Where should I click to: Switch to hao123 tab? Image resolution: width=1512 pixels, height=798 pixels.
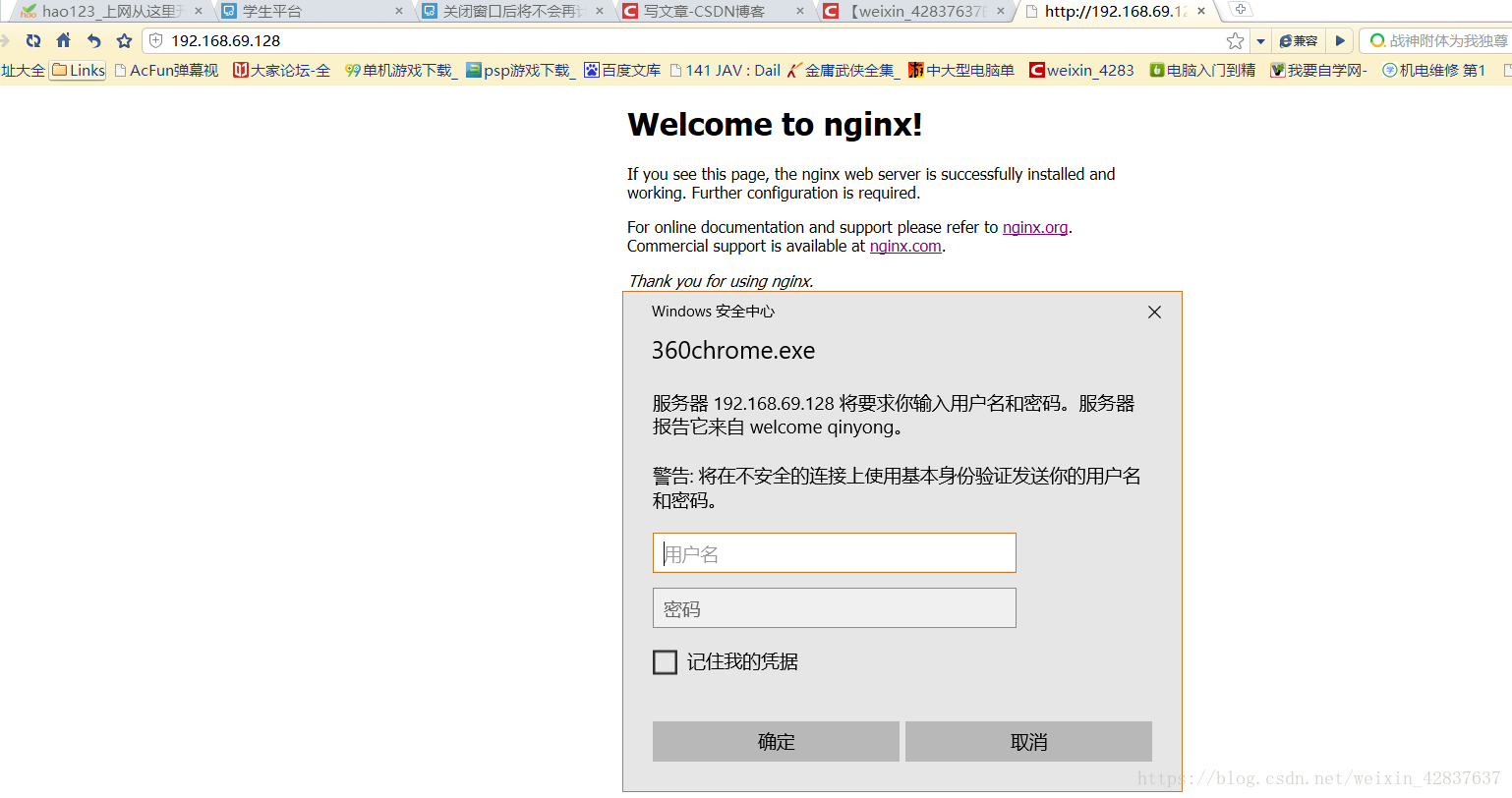click(x=112, y=11)
